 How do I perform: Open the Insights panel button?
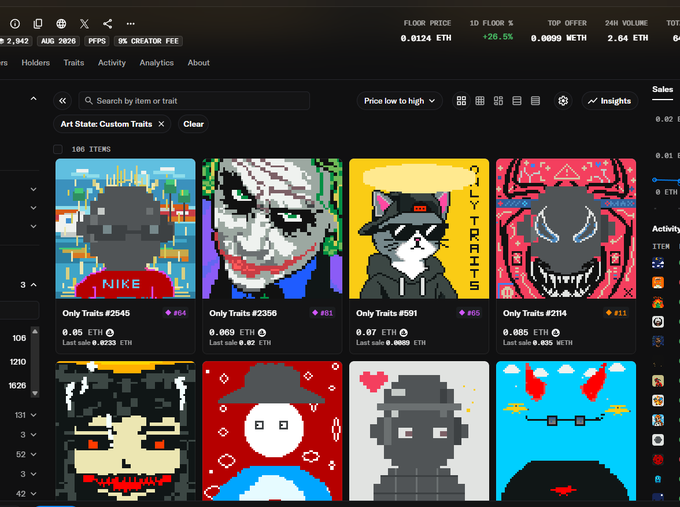tap(609, 101)
